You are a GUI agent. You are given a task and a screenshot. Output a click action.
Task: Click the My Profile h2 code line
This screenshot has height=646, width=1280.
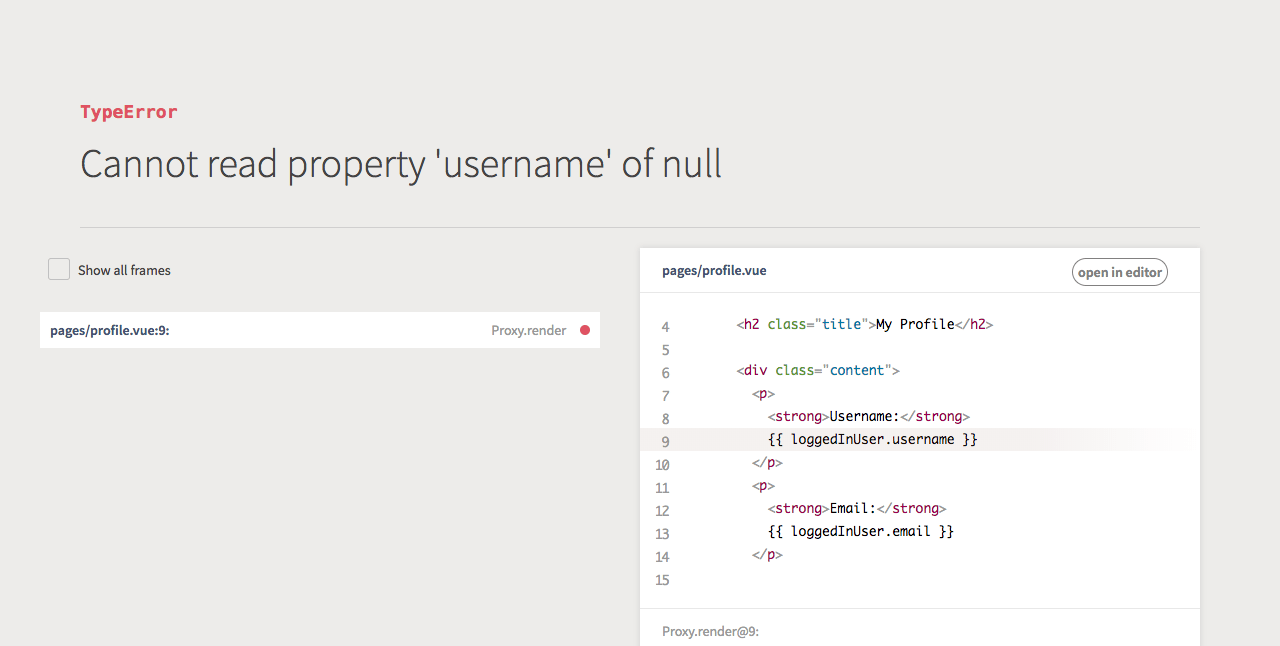coord(865,324)
